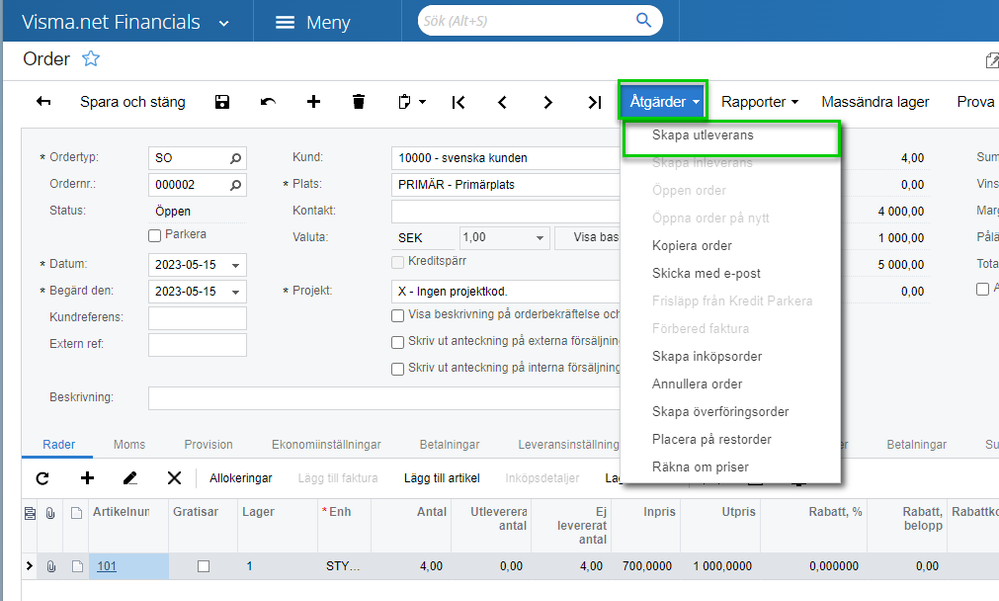
Task: Toggle the Kreditspärr checkbox
Action: coord(398,262)
